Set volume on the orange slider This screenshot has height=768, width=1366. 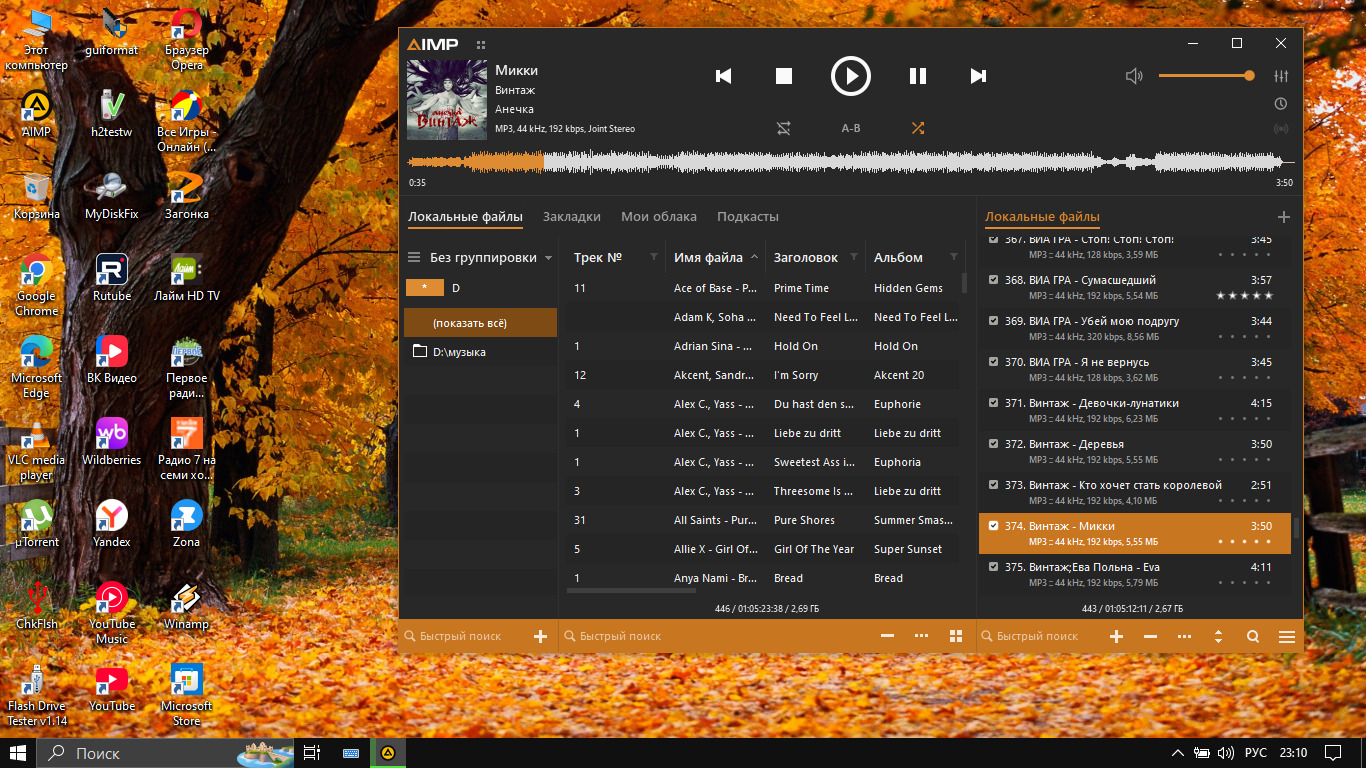point(1206,76)
